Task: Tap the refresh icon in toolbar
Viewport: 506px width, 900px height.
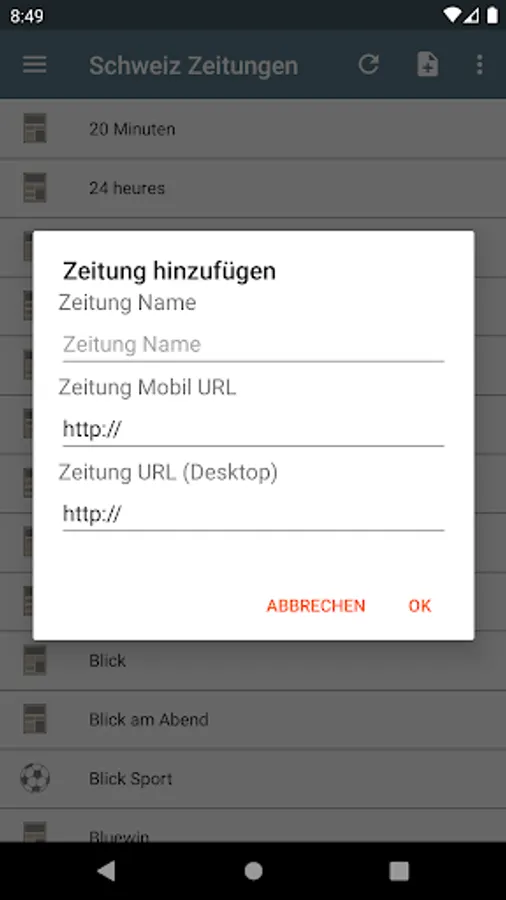Action: (368, 64)
